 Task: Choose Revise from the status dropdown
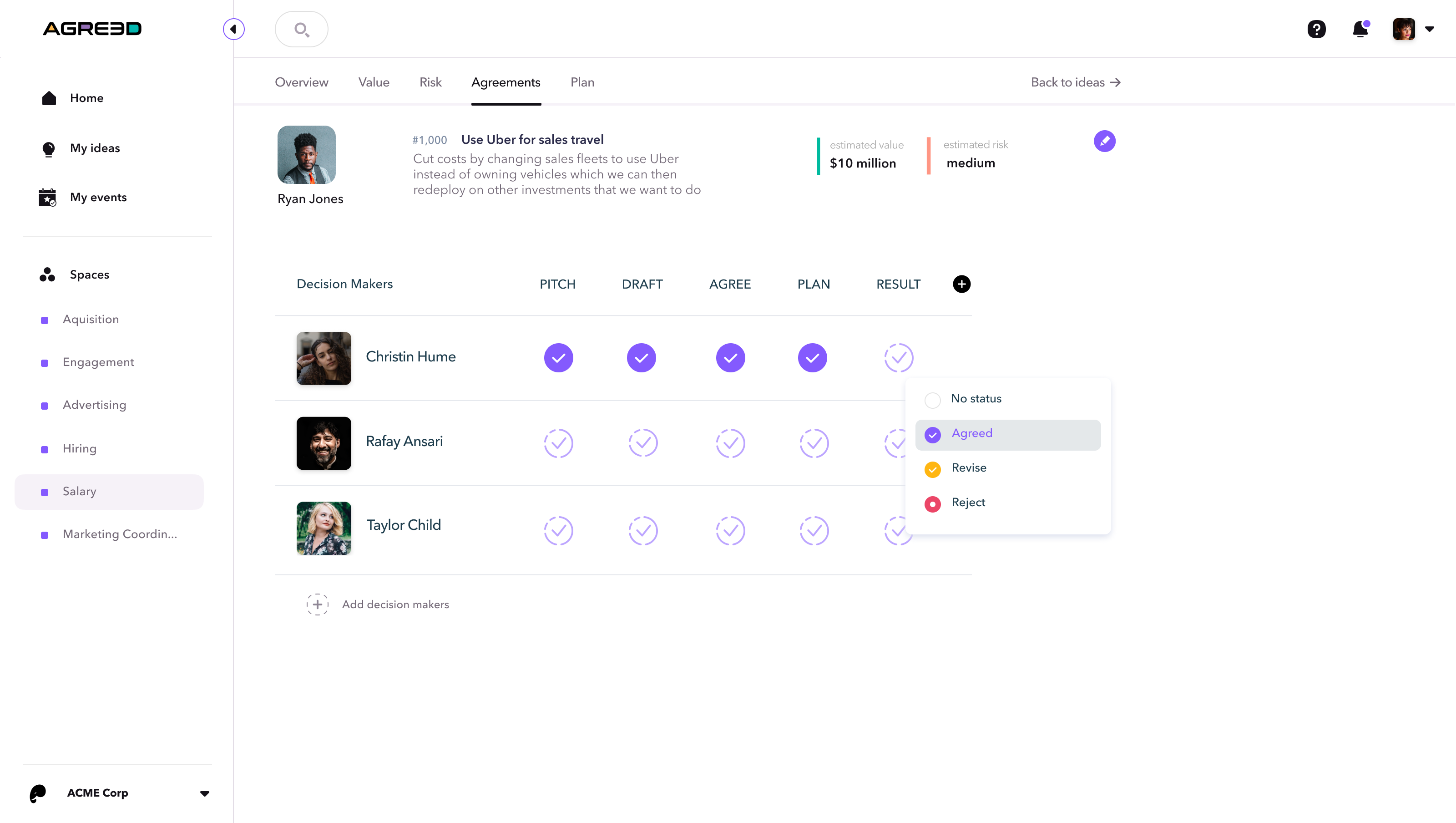click(969, 468)
